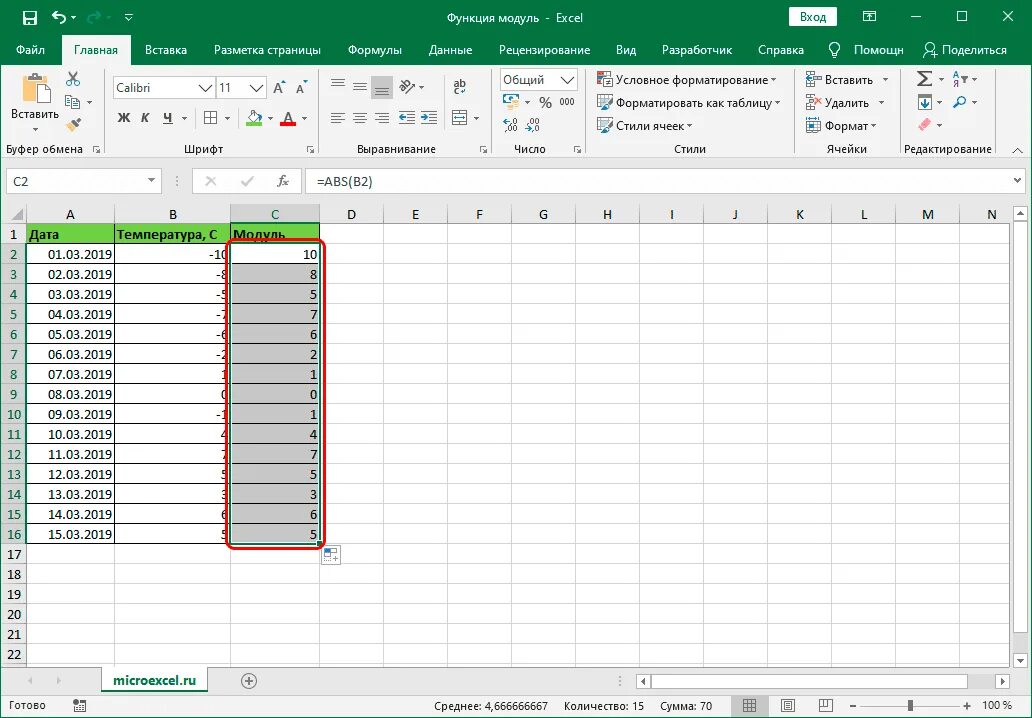1032x718 pixels.
Task: Toggle bold Ж formatting
Action: click(x=124, y=118)
